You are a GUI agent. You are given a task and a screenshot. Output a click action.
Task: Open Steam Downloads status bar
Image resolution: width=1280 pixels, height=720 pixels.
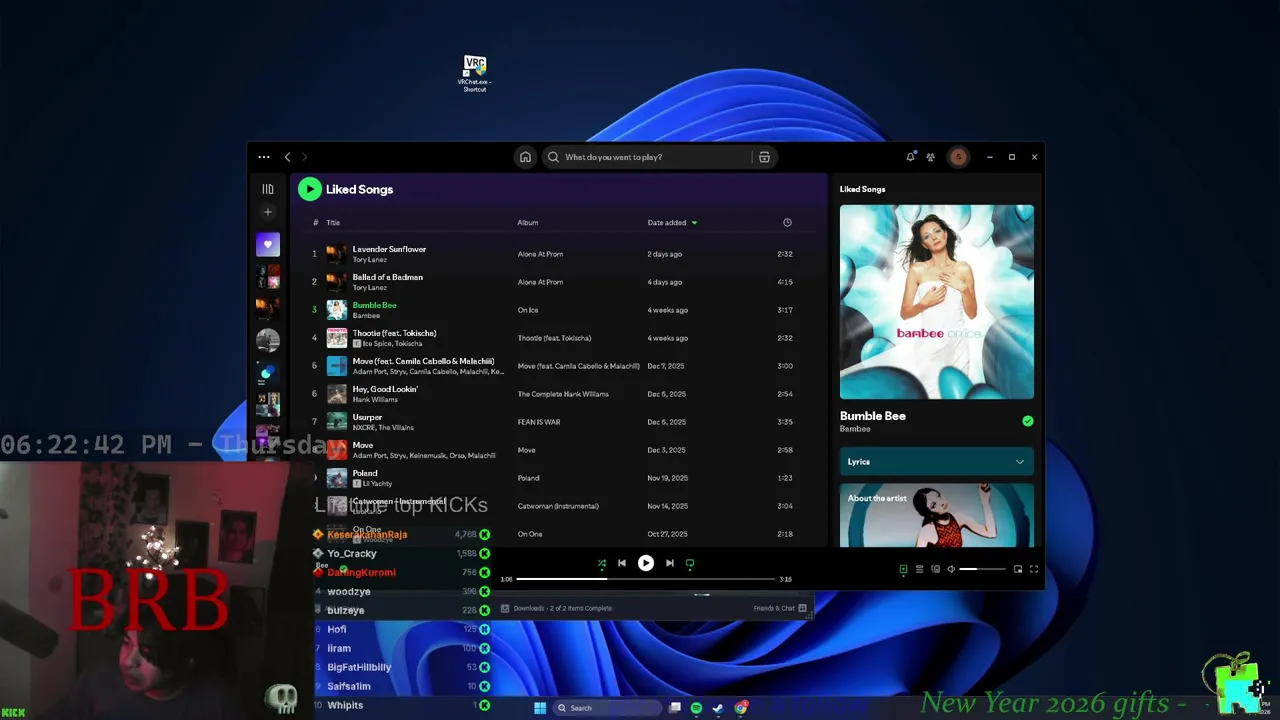tap(557, 608)
